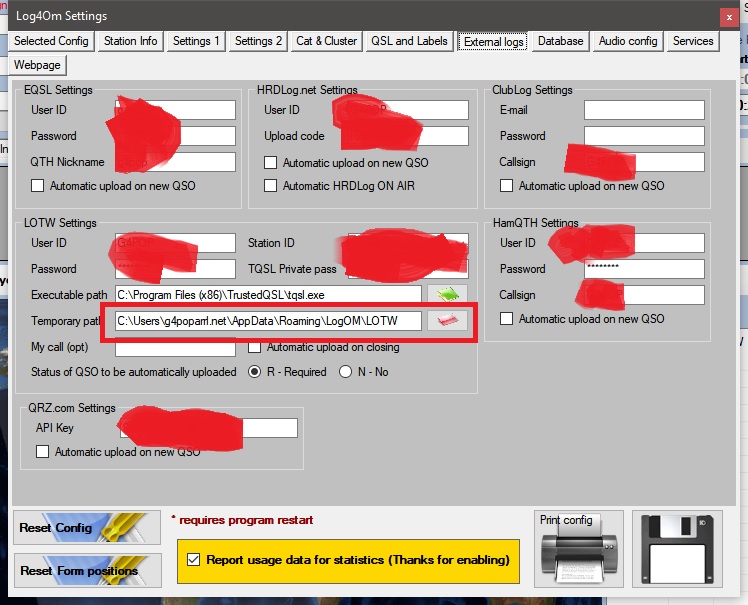Click the ClubLog Callsign field
748x605 pixels.
pos(644,162)
